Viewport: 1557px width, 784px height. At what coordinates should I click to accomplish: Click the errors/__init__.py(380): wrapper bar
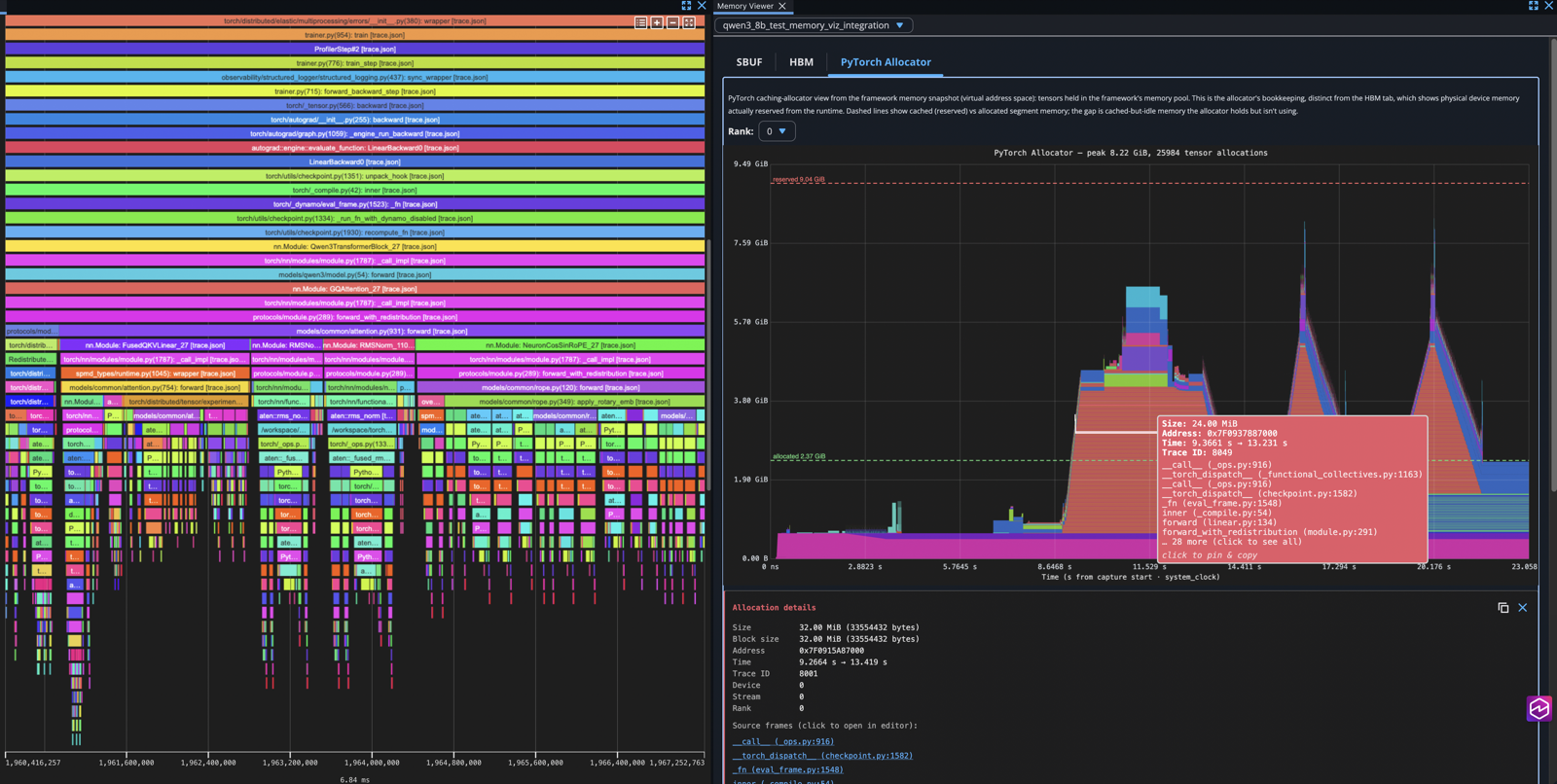click(354, 20)
